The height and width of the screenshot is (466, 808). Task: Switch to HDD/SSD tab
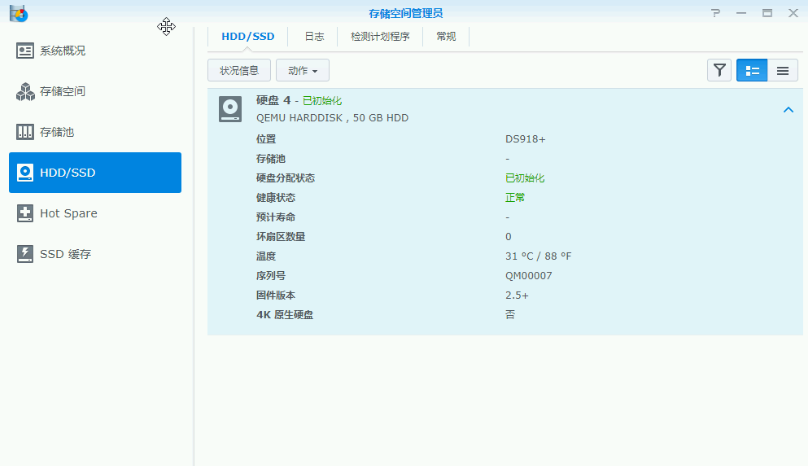pyautogui.click(x=248, y=37)
